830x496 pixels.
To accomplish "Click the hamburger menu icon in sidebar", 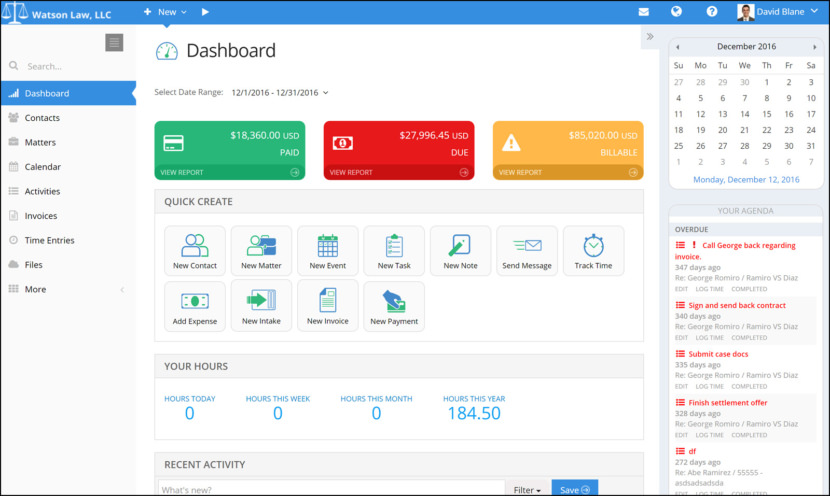I will (x=114, y=42).
